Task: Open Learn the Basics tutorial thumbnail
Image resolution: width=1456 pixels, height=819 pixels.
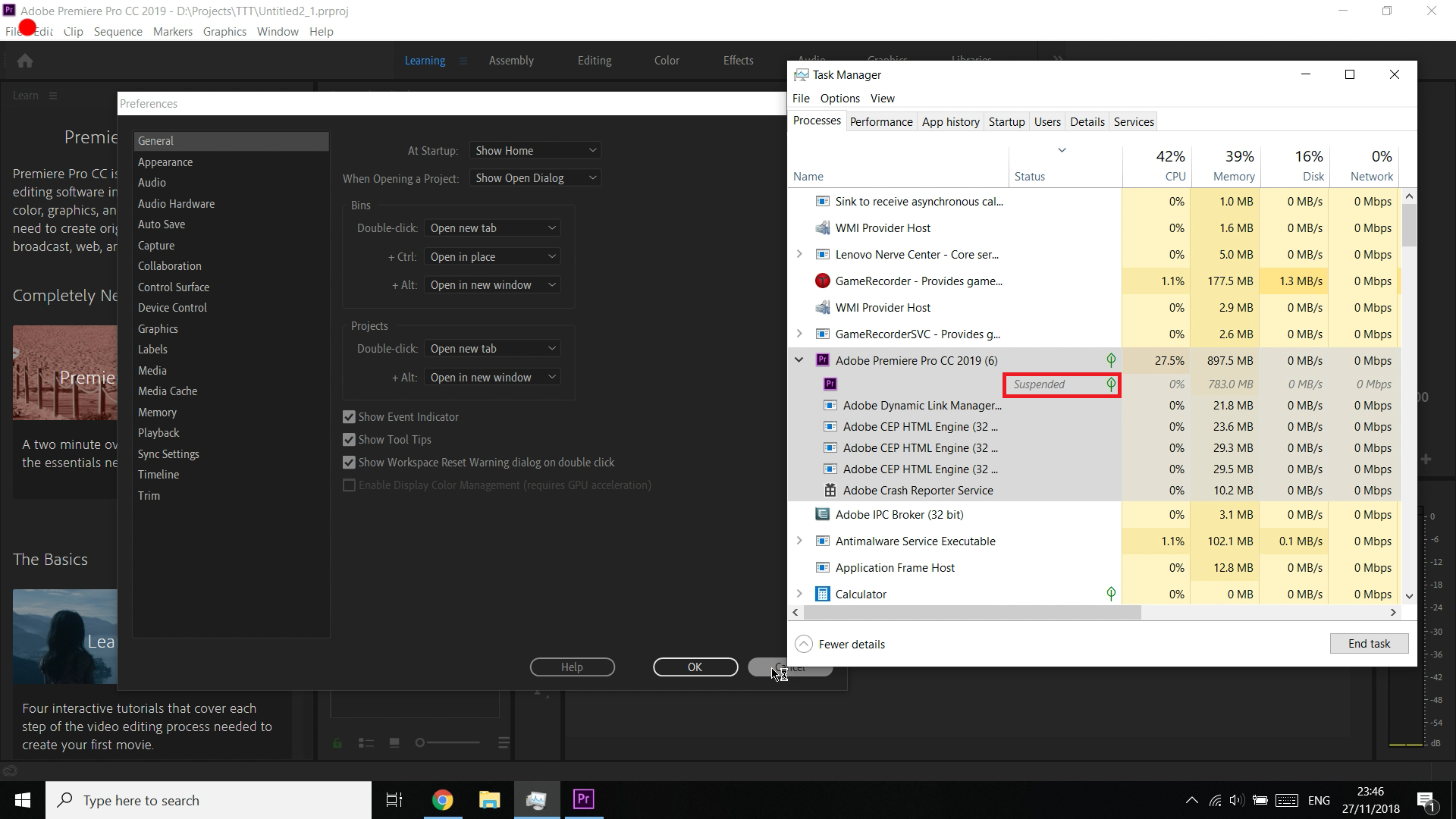Action: [x=65, y=636]
